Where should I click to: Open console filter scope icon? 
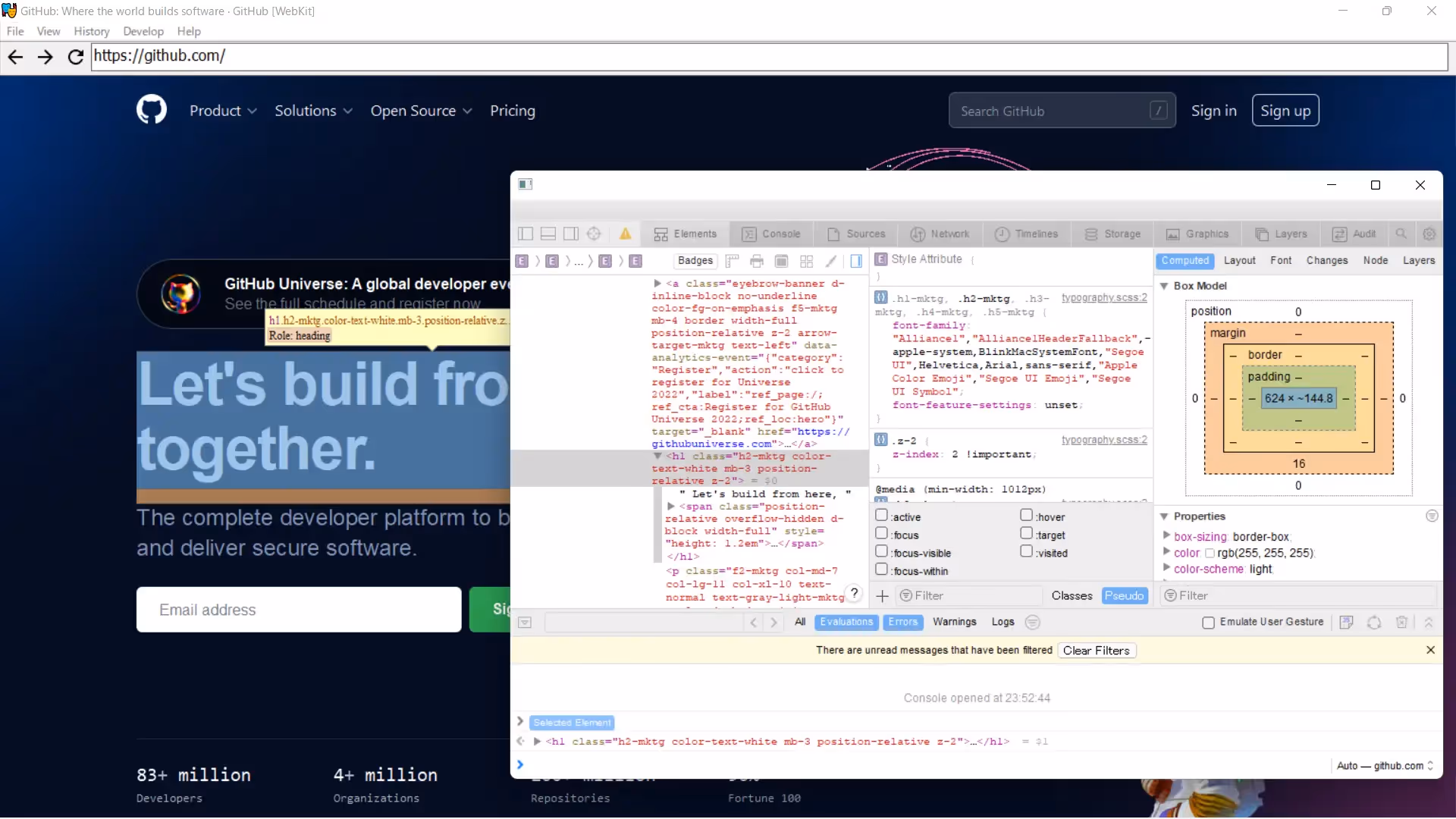[x=1032, y=622]
